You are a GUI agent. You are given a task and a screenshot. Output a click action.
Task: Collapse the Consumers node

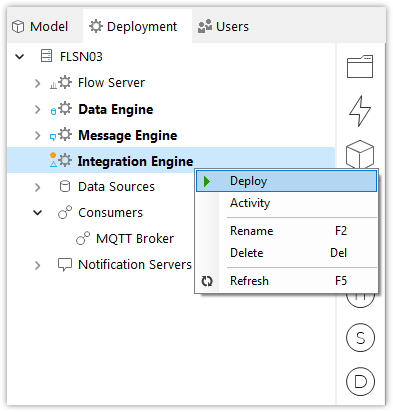(38, 212)
